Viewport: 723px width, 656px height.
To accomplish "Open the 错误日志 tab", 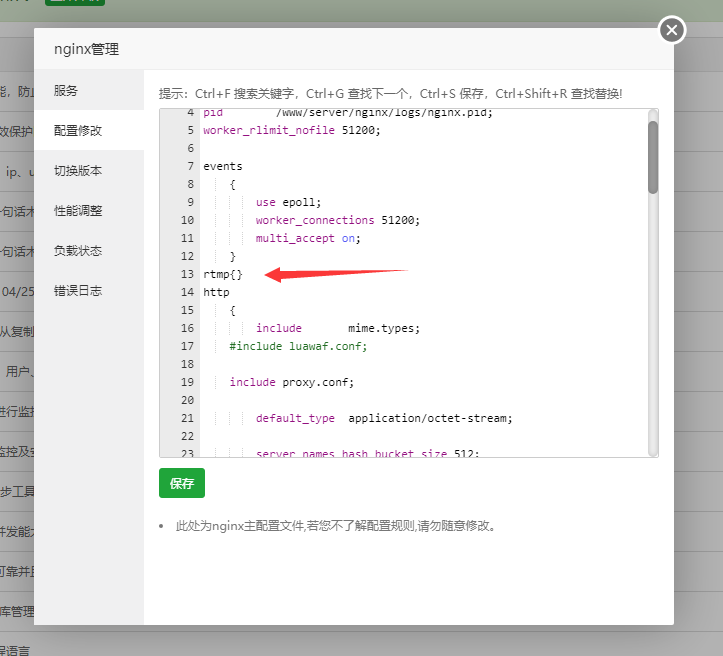I will tap(89, 291).
